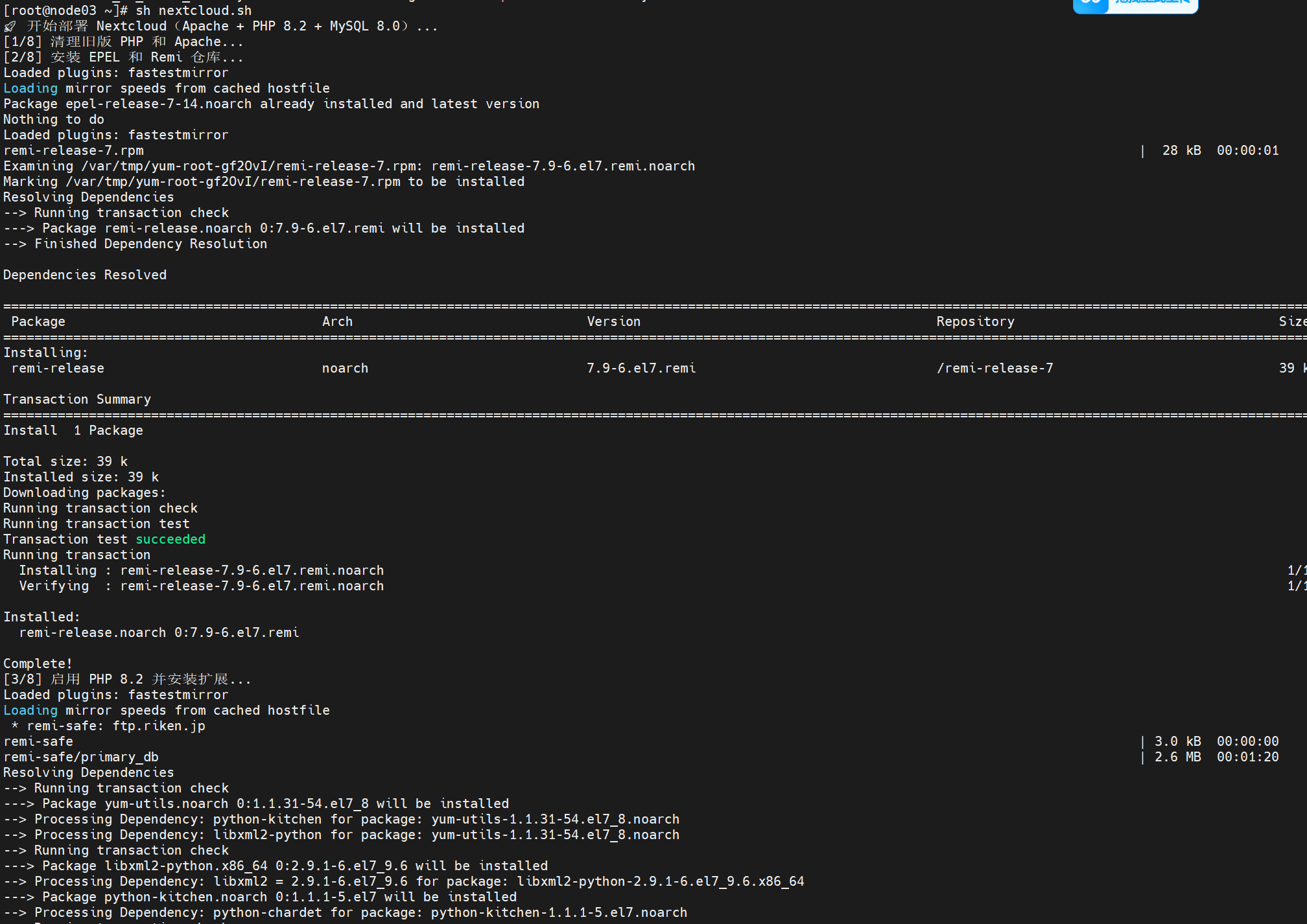
Task: Click the "Finished Dependency Resolution" line
Action: pos(135,244)
